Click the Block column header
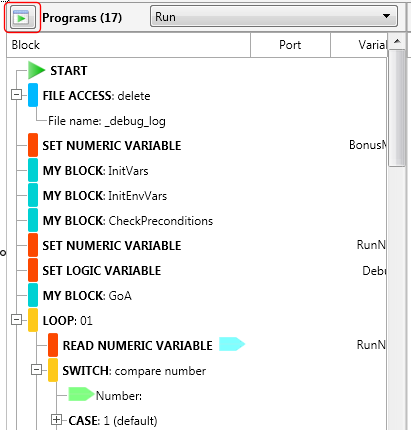Image resolution: width=411 pixels, height=430 pixels. coord(128,45)
